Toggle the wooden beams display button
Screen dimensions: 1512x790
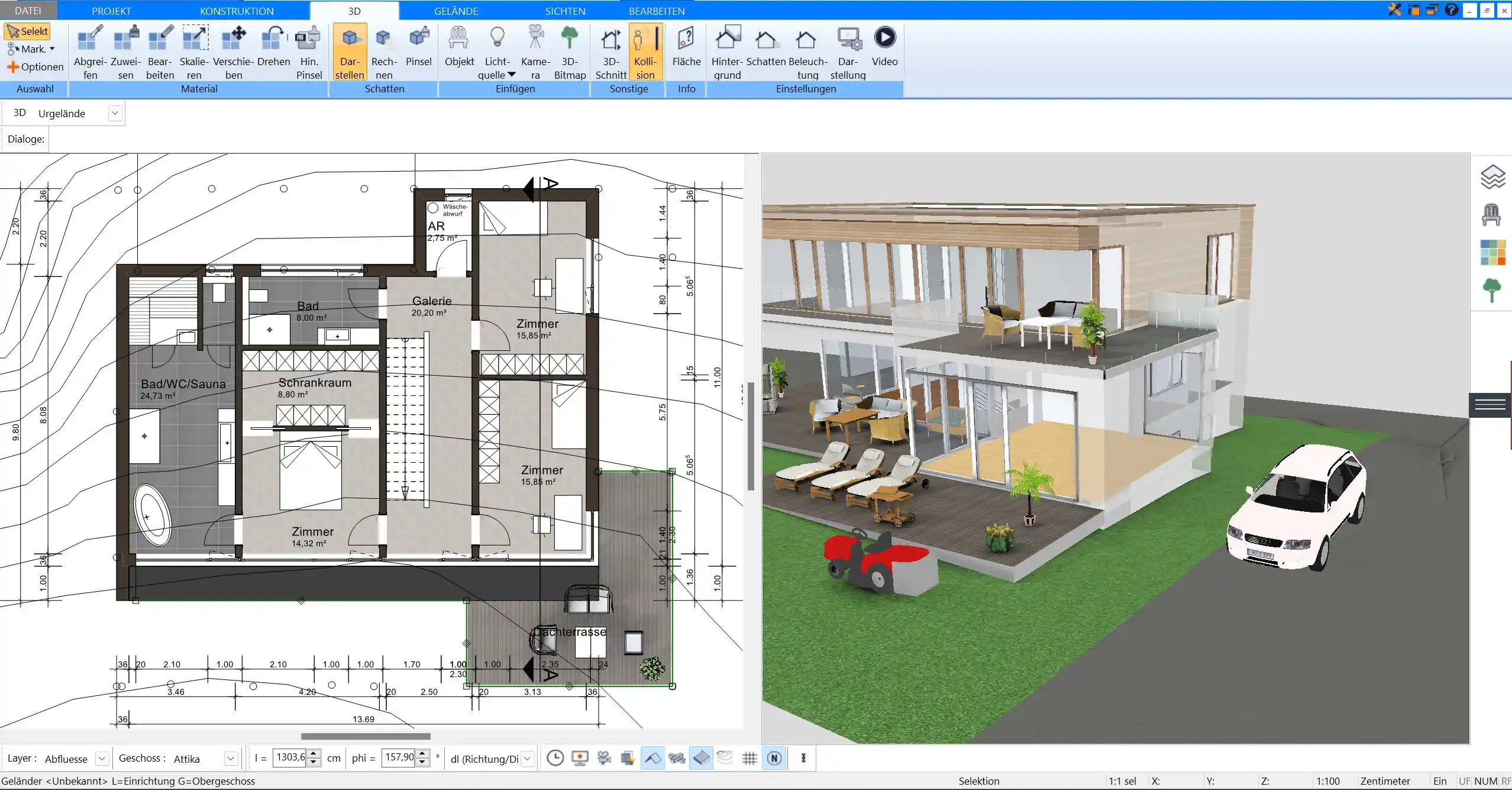click(x=677, y=758)
